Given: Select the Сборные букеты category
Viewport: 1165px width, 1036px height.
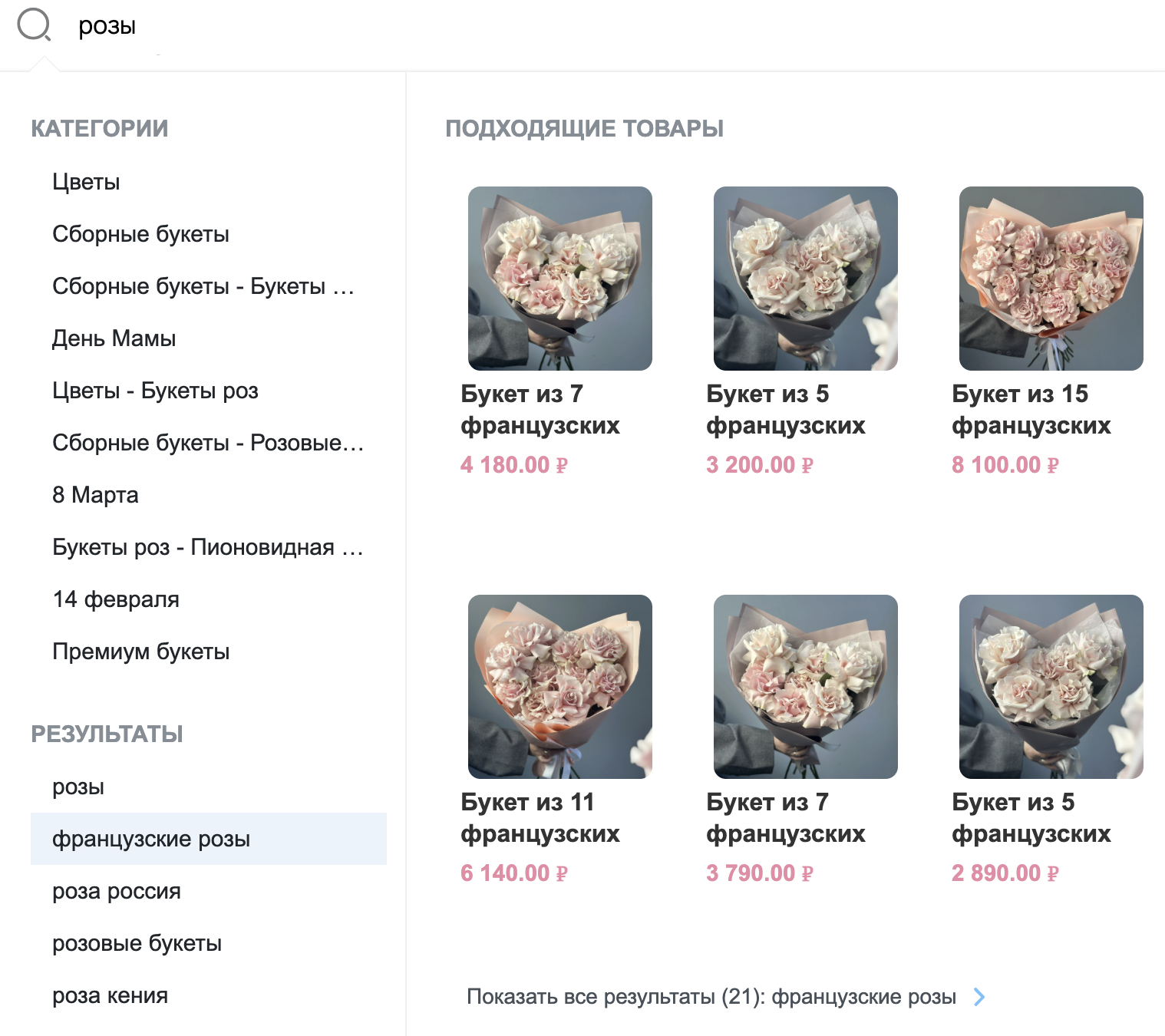Looking at the screenshot, I should [140, 234].
